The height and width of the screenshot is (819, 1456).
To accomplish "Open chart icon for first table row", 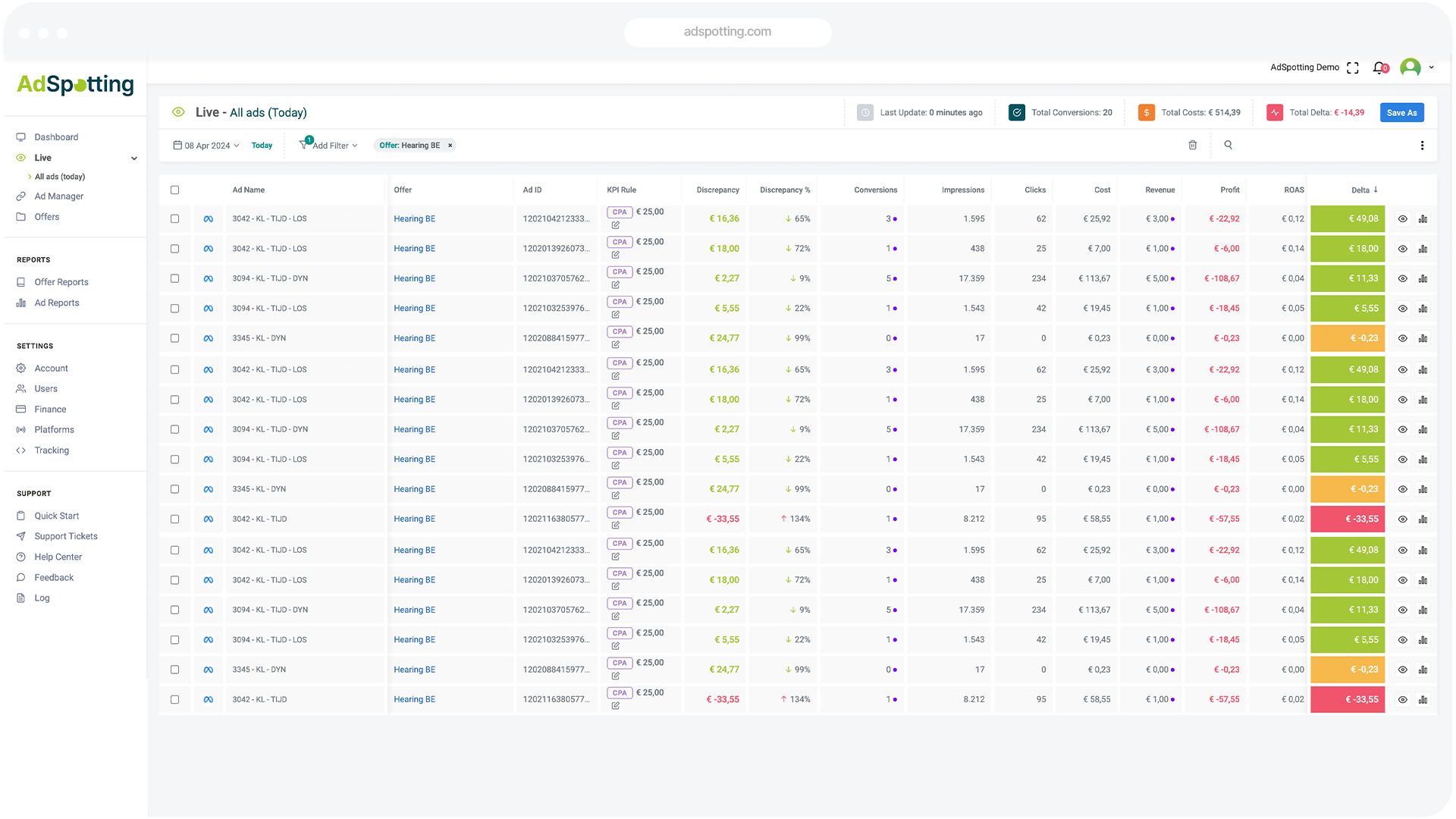I will (x=1423, y=219).
